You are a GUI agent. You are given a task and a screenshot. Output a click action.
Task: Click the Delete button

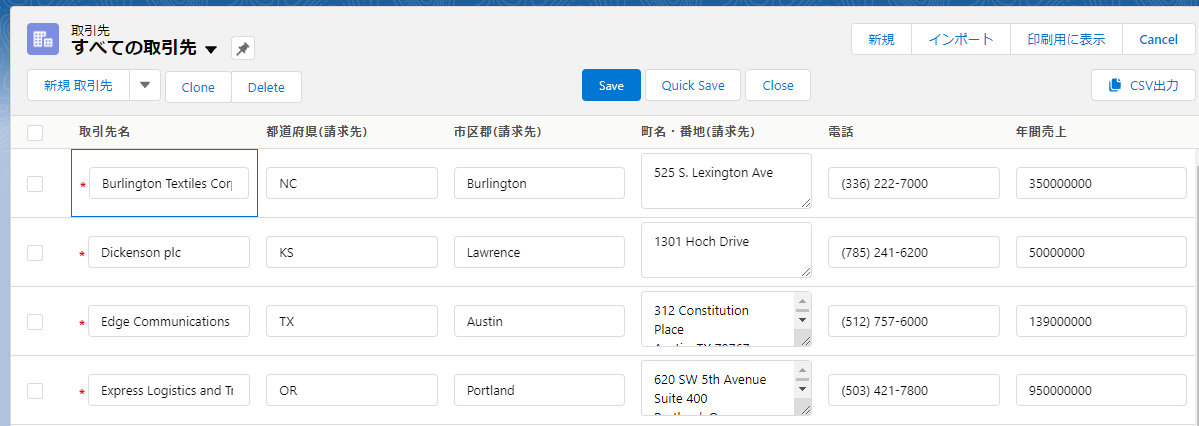click(266, 87)
